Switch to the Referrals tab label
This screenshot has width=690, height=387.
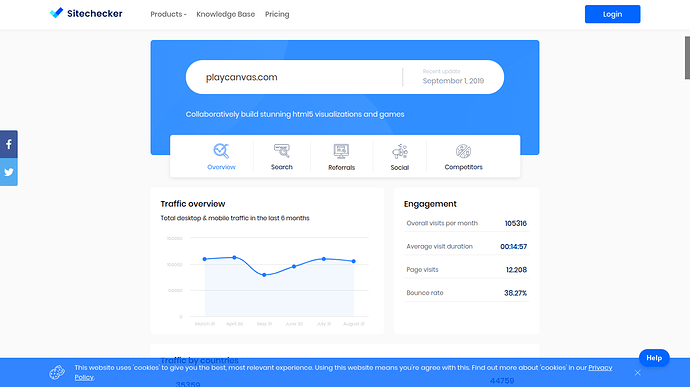pos(341,168)
